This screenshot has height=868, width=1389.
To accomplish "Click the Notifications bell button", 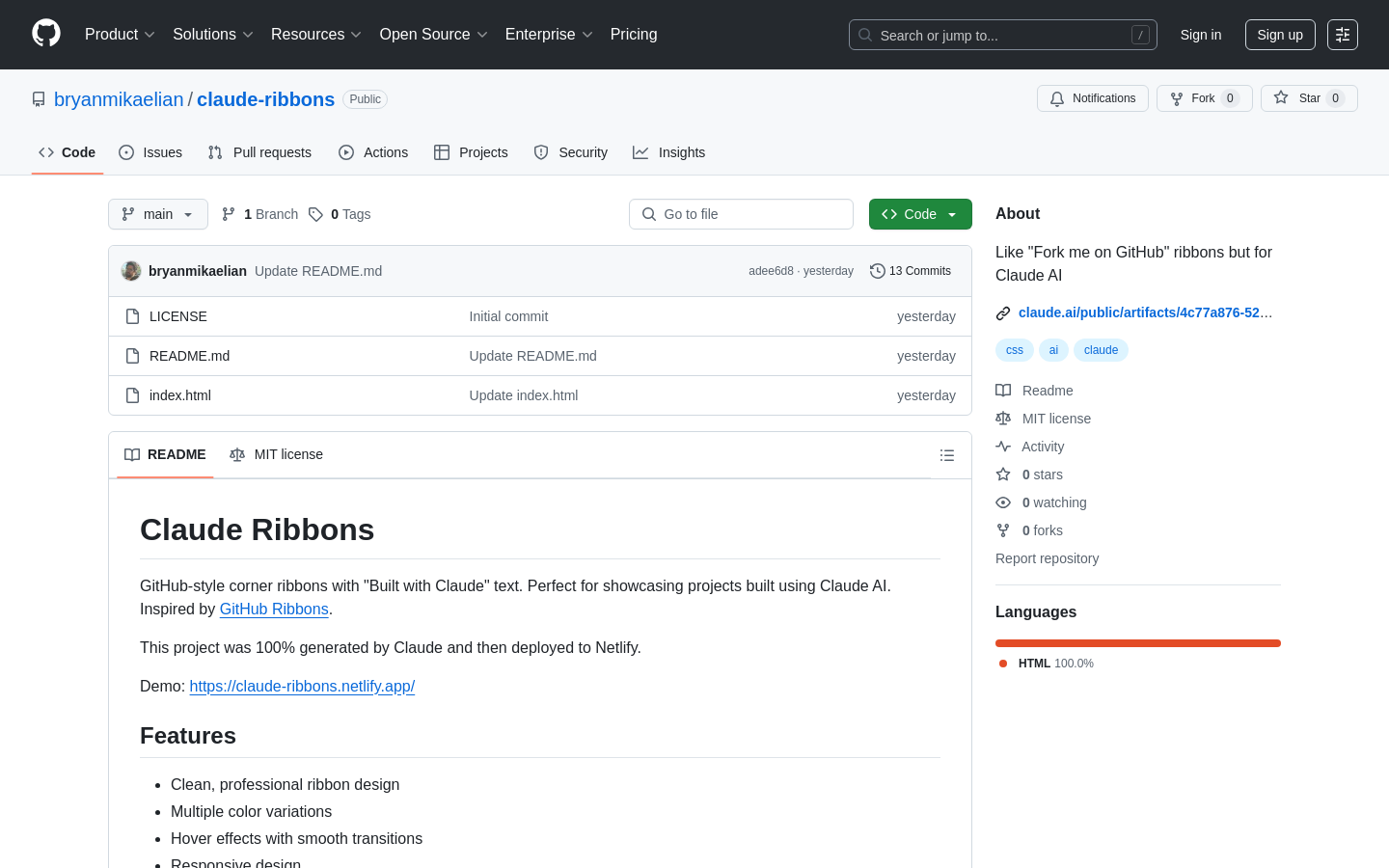I will pyautogui.click(x=1093, y=98).
